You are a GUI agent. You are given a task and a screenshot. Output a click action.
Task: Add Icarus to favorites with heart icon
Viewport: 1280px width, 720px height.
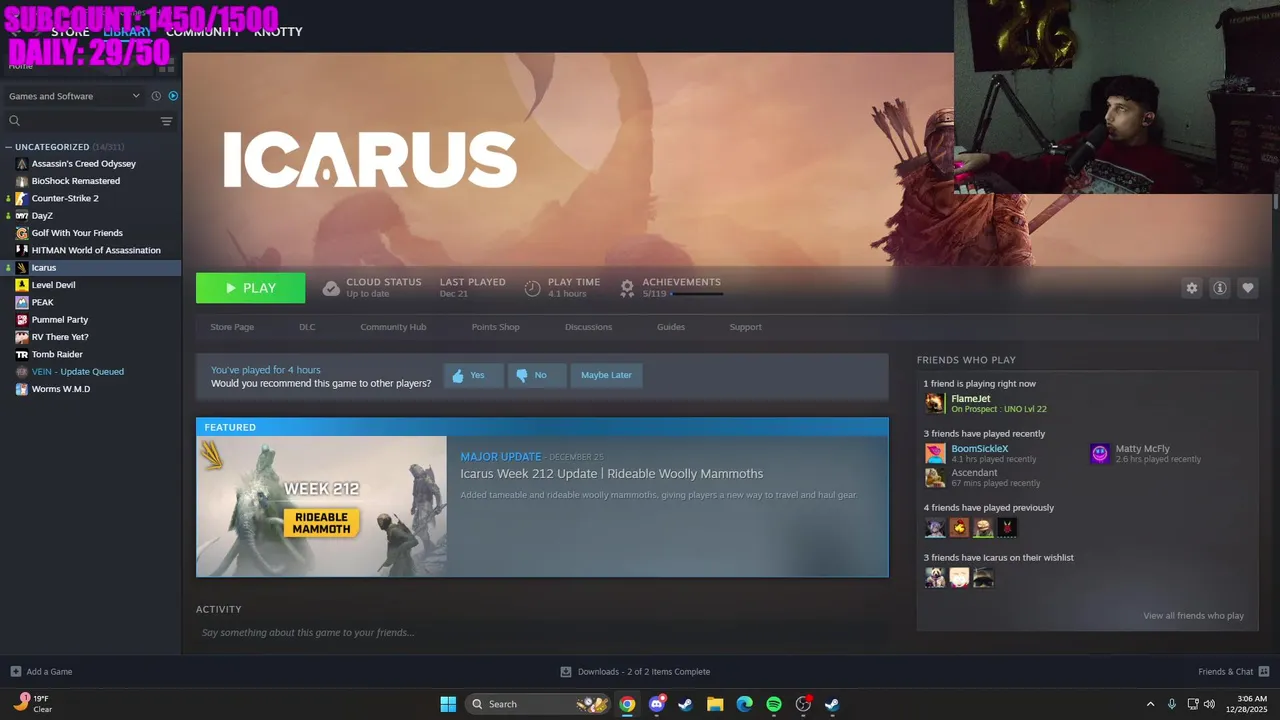tap(1247, 288)
